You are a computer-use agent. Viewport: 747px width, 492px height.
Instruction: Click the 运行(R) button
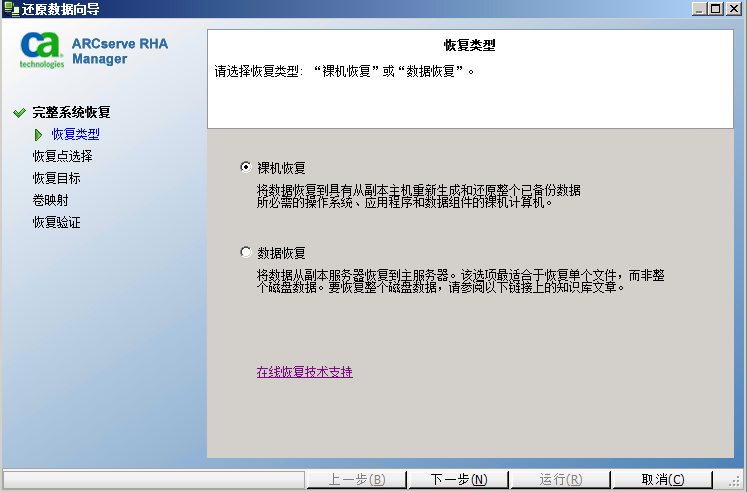[x=561, y=479]
